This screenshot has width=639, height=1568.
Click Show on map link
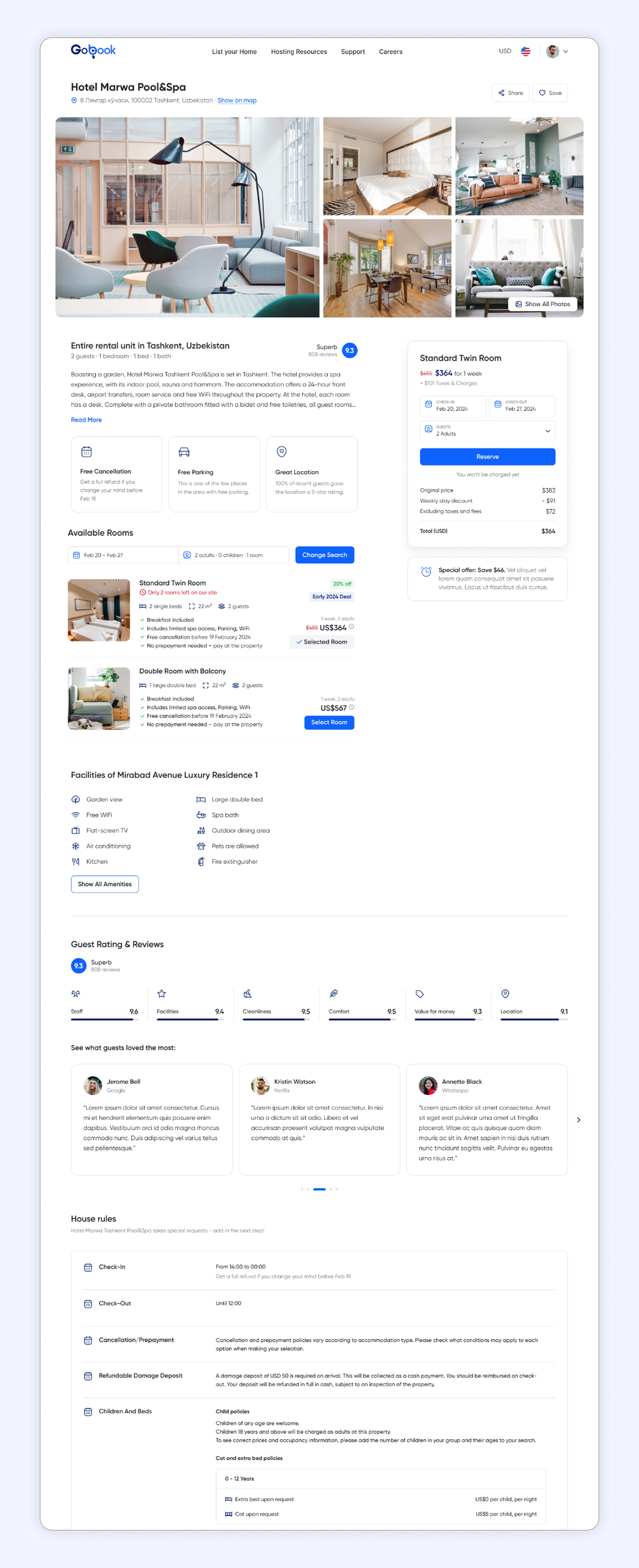click(x=237, y=100)
